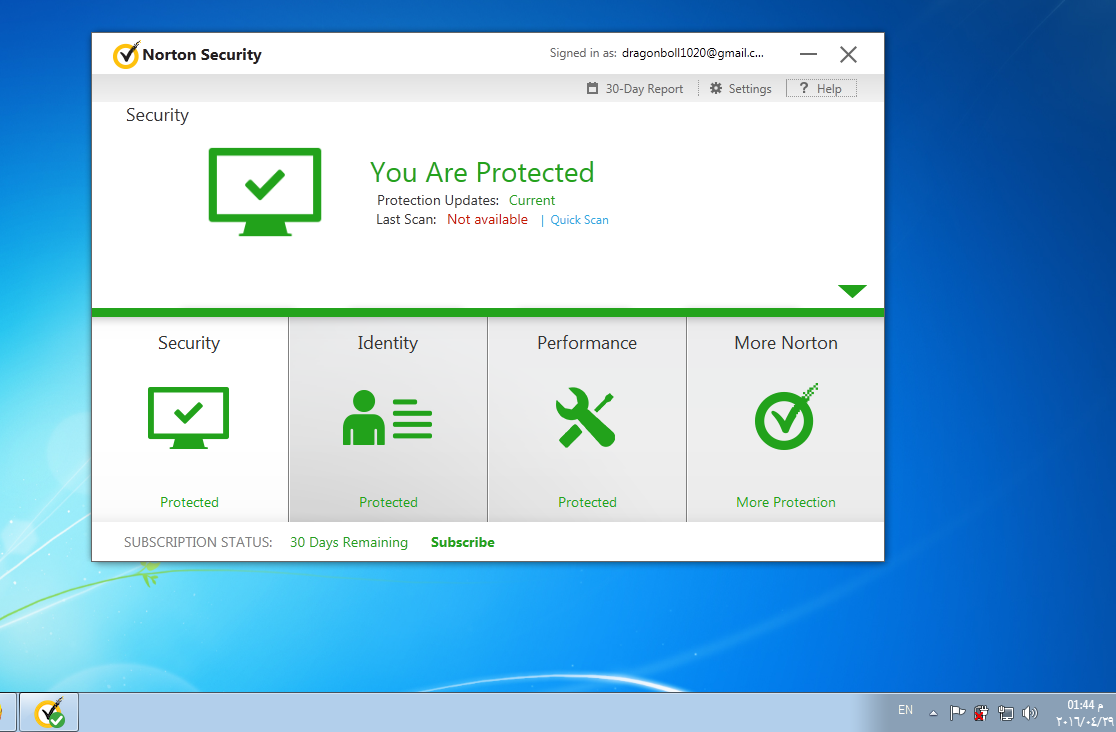Select the Performance tab heading
This screenshot has width=1116, height=732.
(x=587, y=343)
